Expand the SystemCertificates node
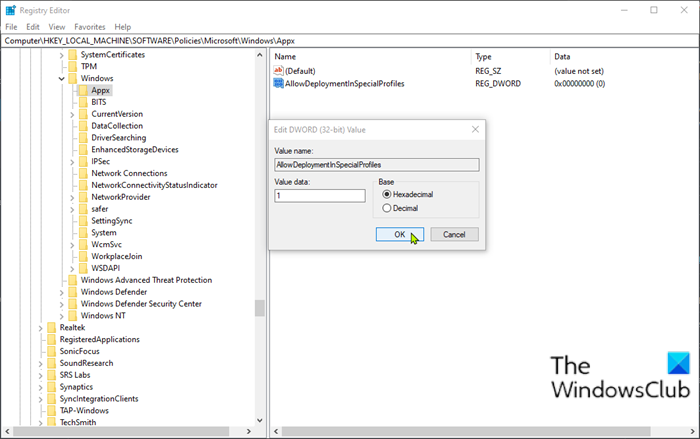 (x=62, y=55)
